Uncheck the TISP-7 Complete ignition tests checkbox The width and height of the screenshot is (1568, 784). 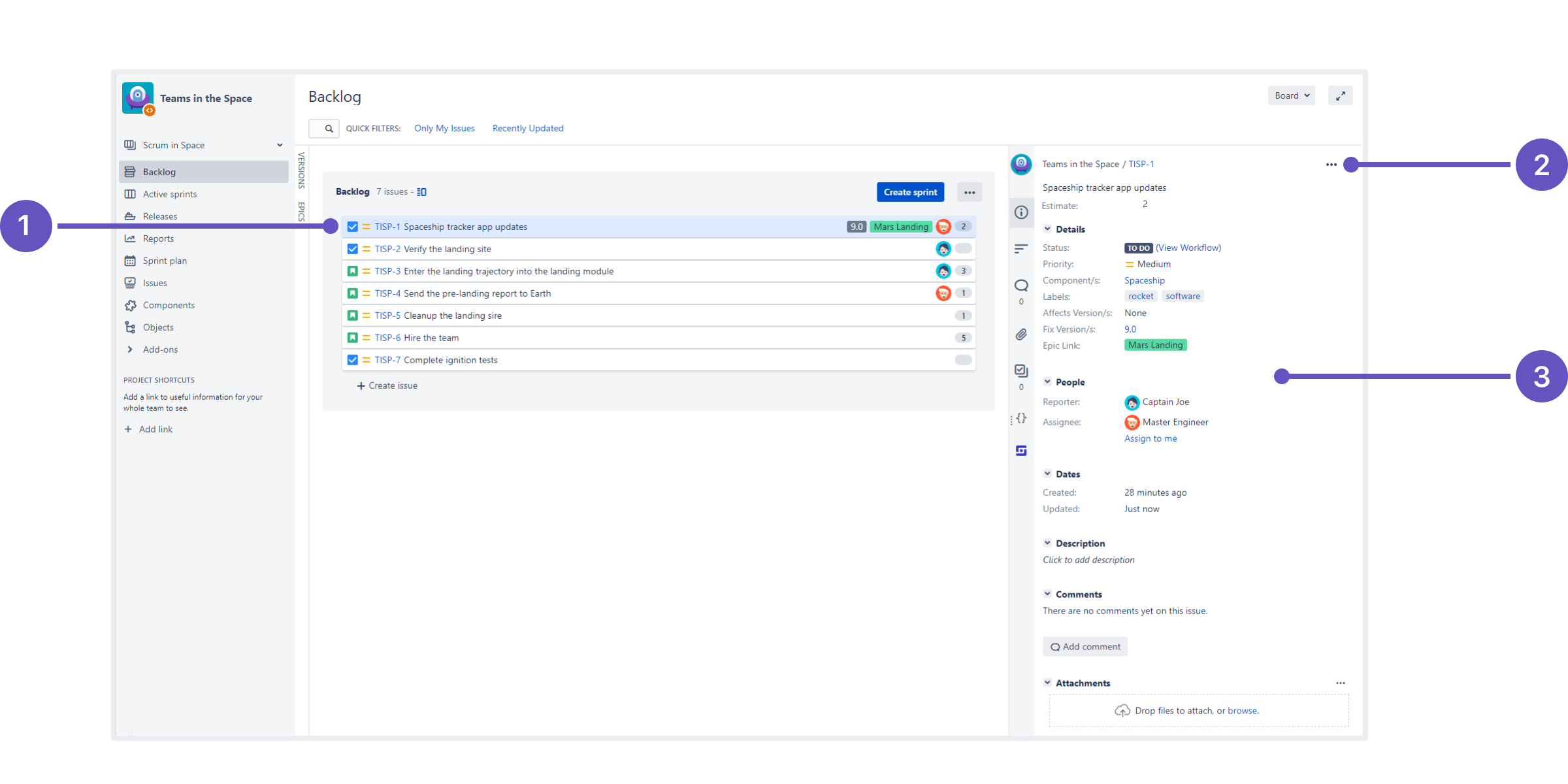pyautogui.click(x=353, y=359)
